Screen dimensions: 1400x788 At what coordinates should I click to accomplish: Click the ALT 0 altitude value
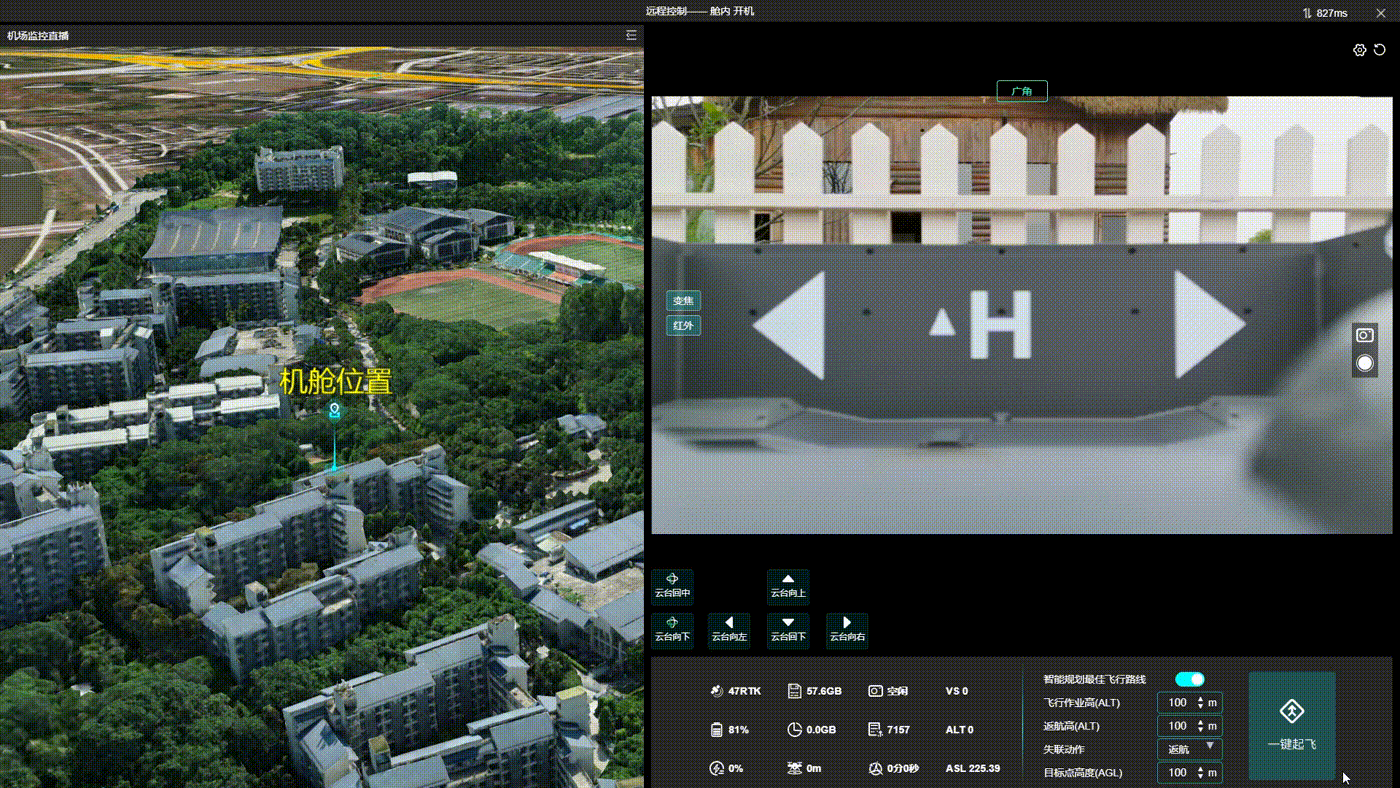[960, 730]
